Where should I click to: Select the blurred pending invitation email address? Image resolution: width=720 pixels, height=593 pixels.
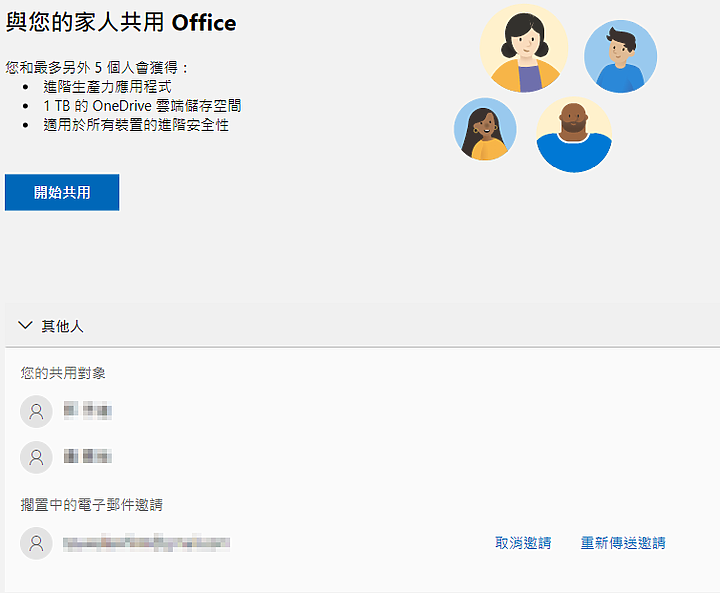pos(146,543)
